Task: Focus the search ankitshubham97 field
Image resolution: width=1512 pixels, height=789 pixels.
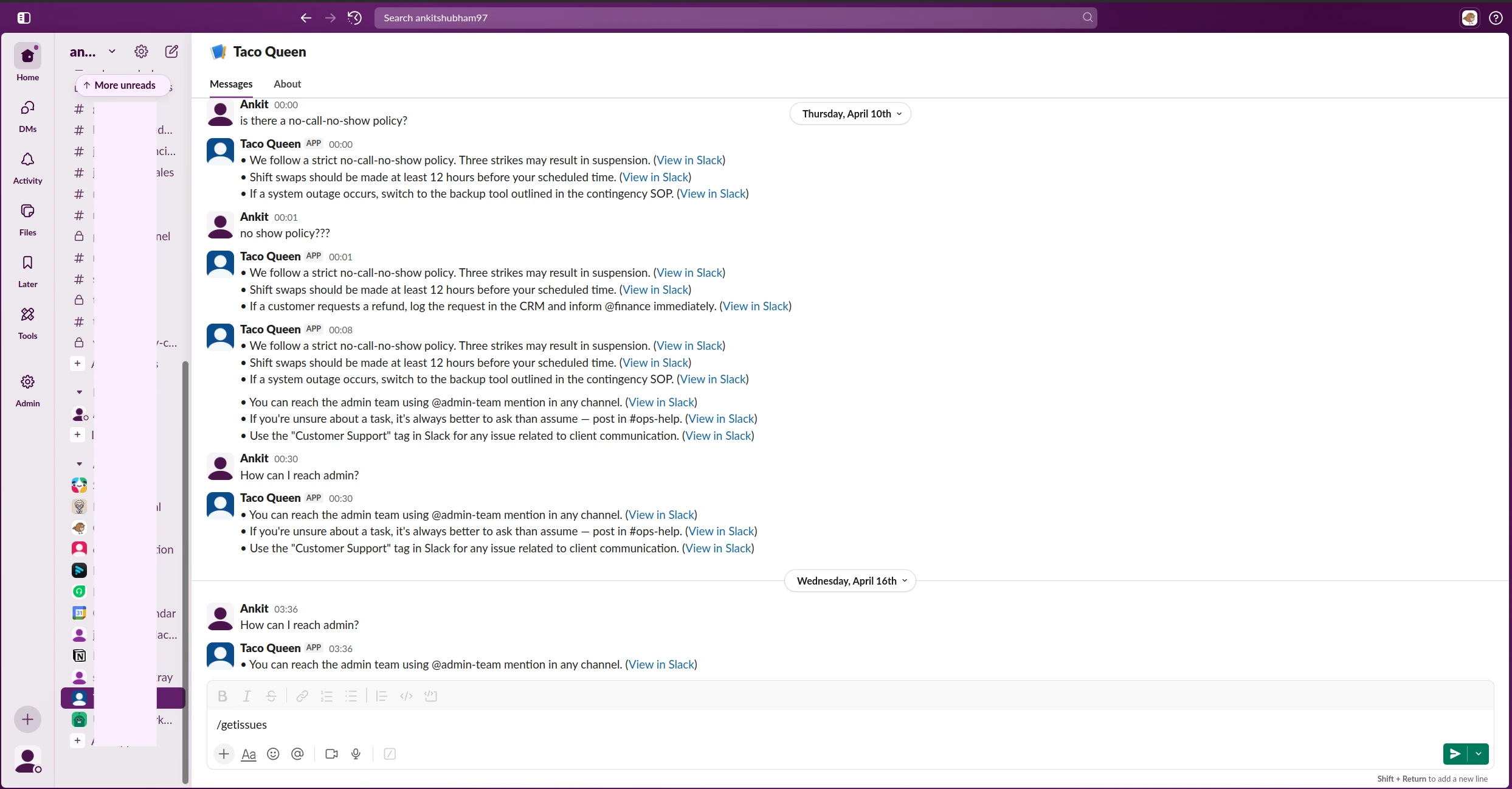Action: pyautogui.click(x=730, y=18)
